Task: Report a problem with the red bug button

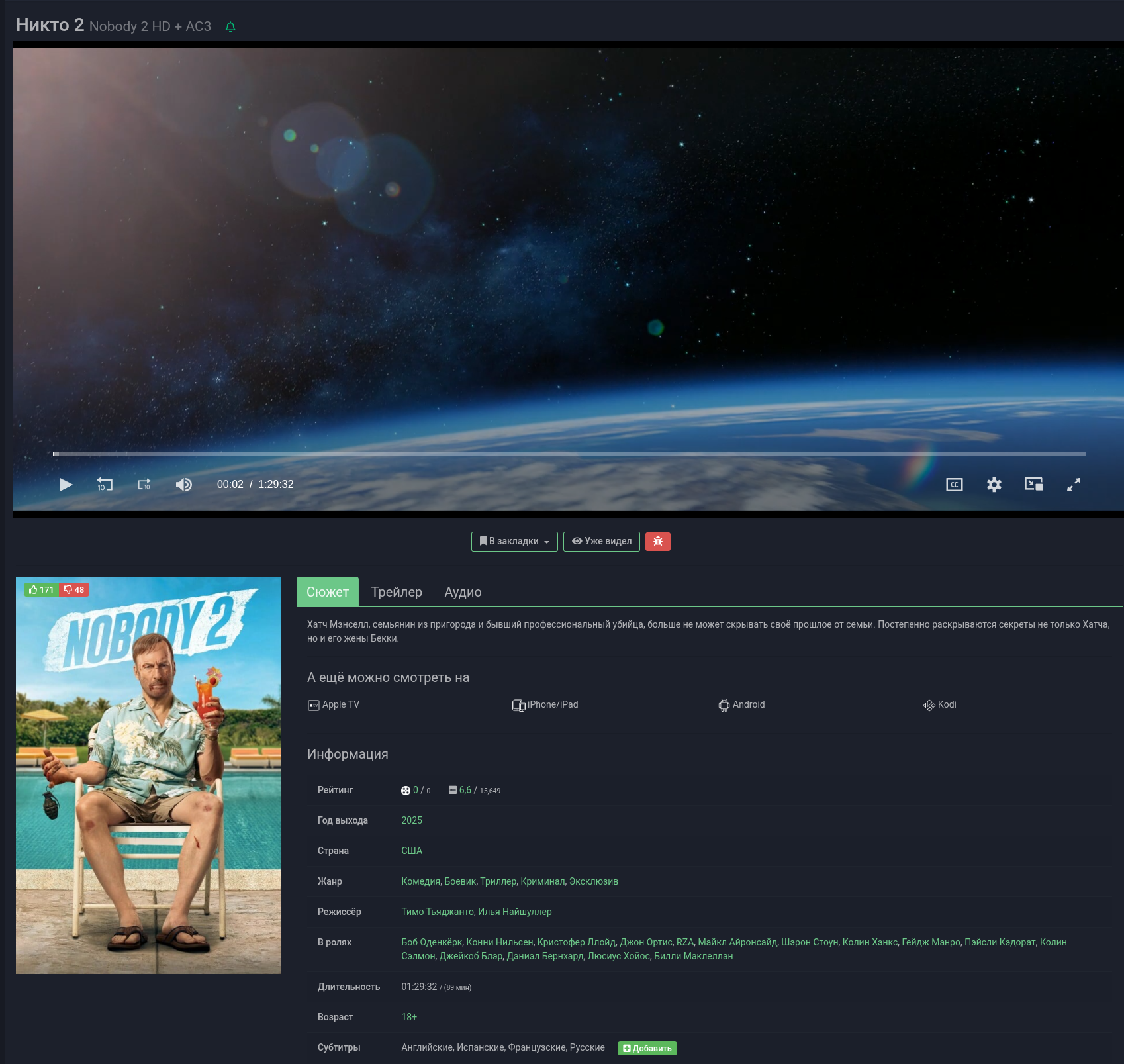Action: pyautogui.click(x=658, y=542)
